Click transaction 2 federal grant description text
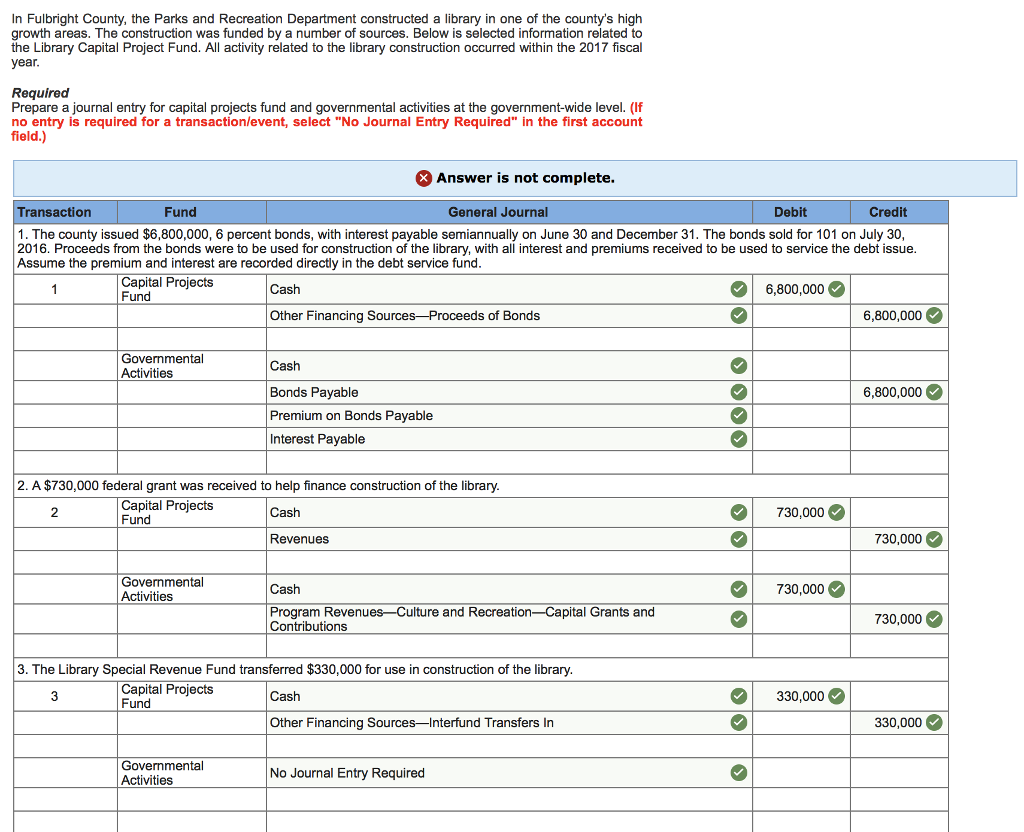This screenshot has height=832, width=1024. [x=258, y=486]
